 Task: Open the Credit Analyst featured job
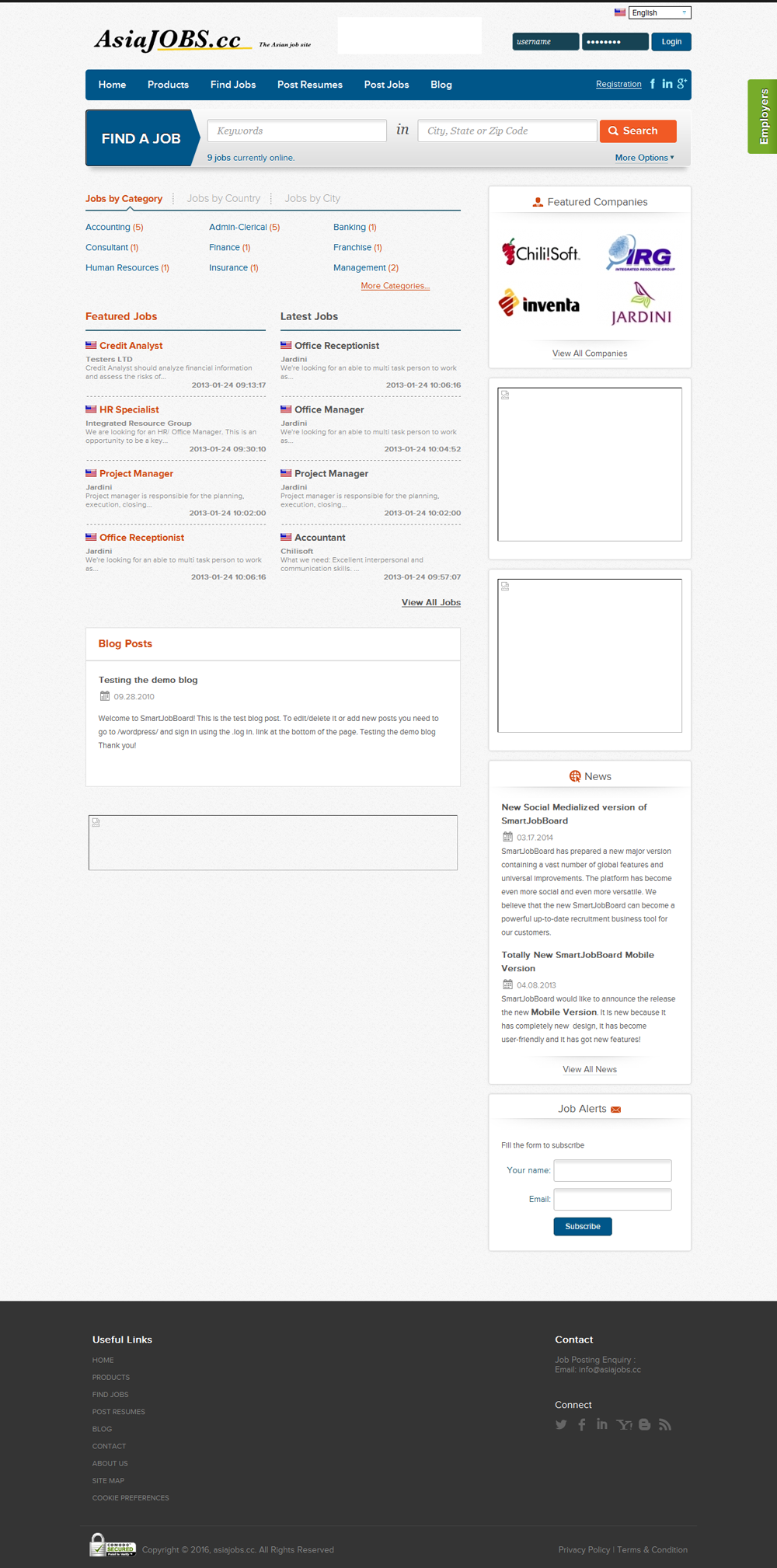131,346
